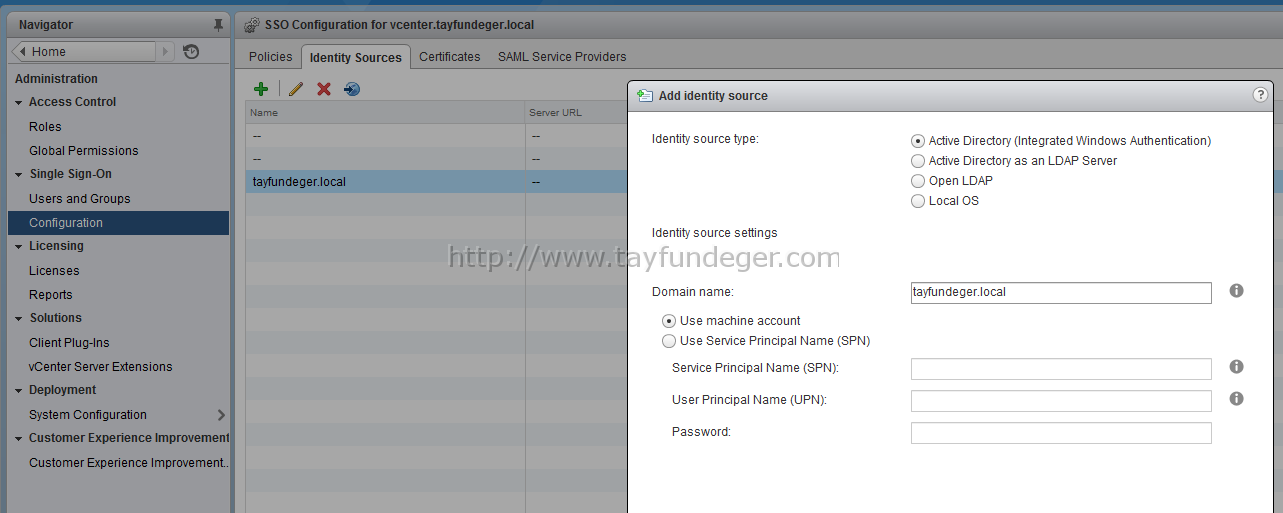Screen dimensions: 1283x513
Task: Switch to the Identity Sources tab
Action: (x=356, y=58)
